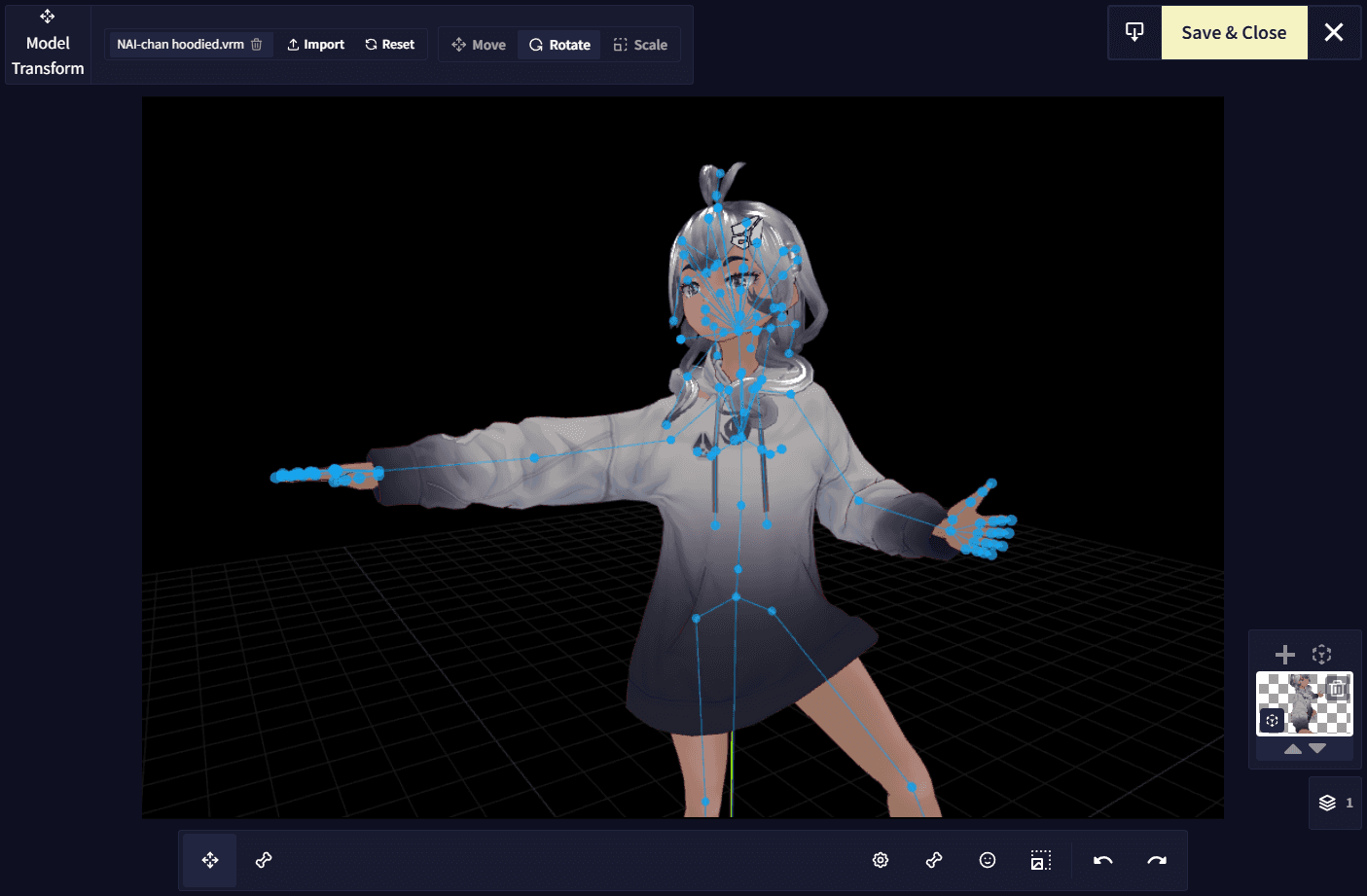This screenshot has height=896, width=1367.
Task: Move the thumbnail layer down
Action: 1317,749
